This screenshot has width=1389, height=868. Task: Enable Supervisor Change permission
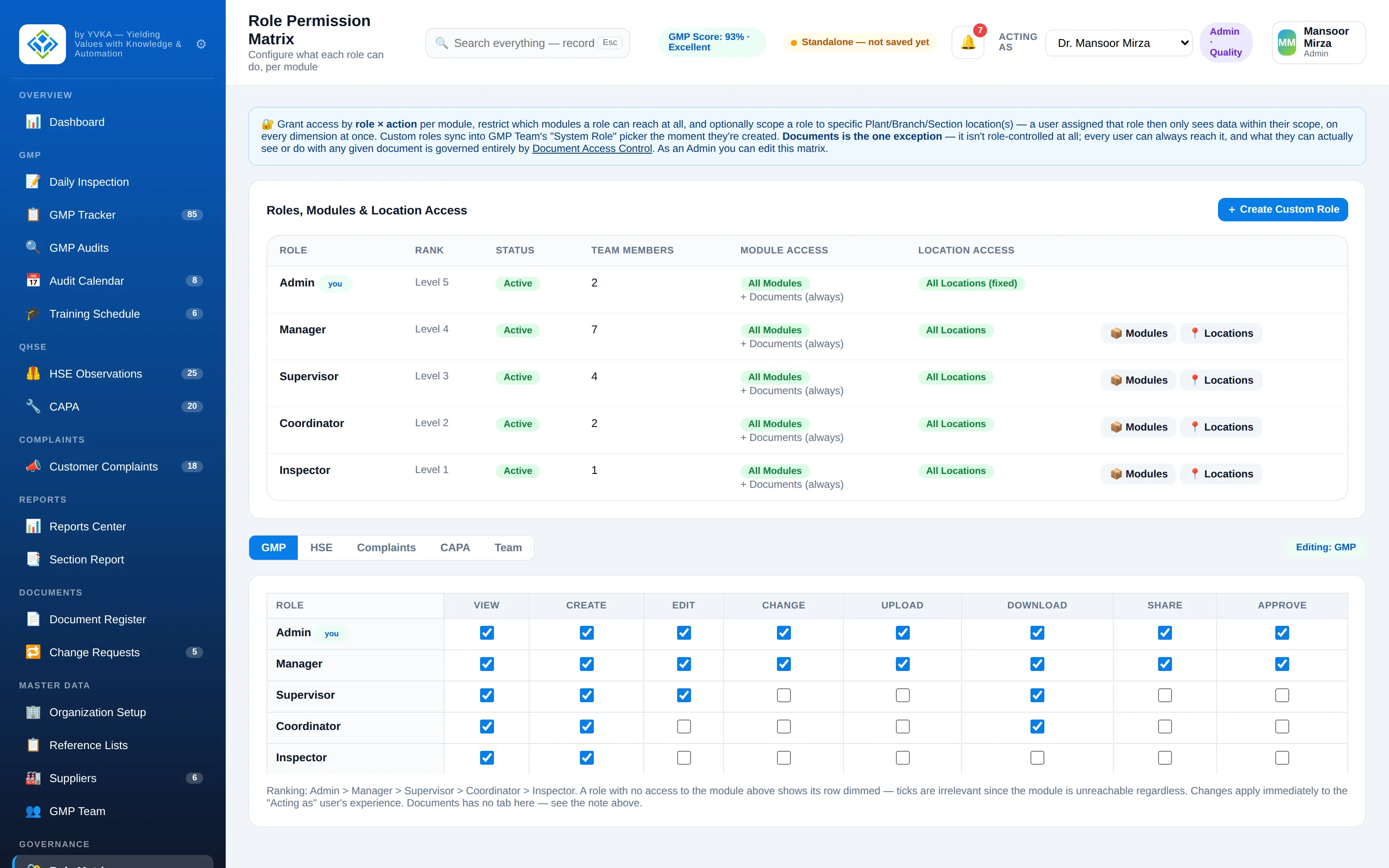(783, 695)
